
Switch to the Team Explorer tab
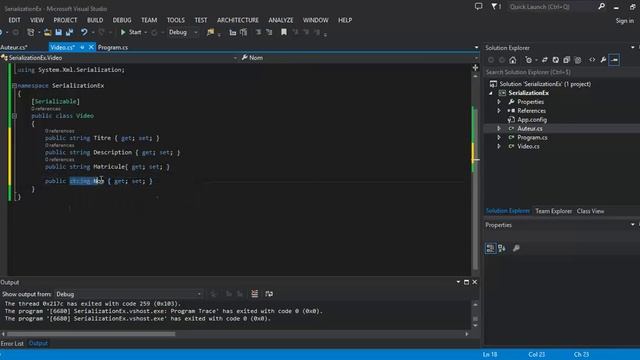553,211
